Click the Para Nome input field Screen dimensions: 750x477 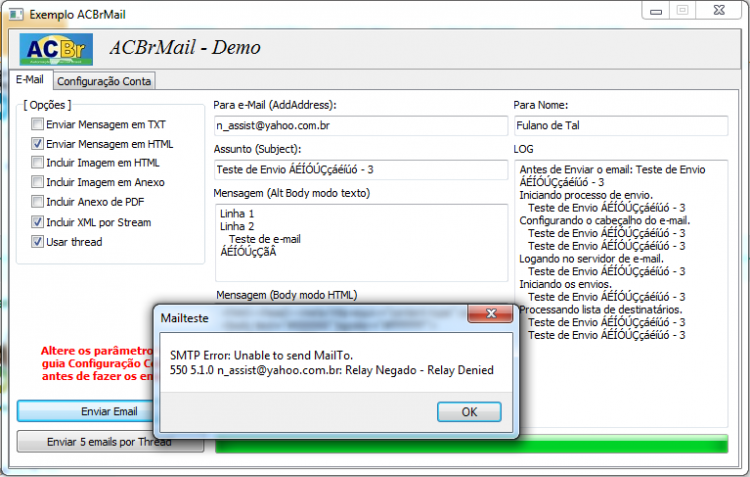[621, 125]
